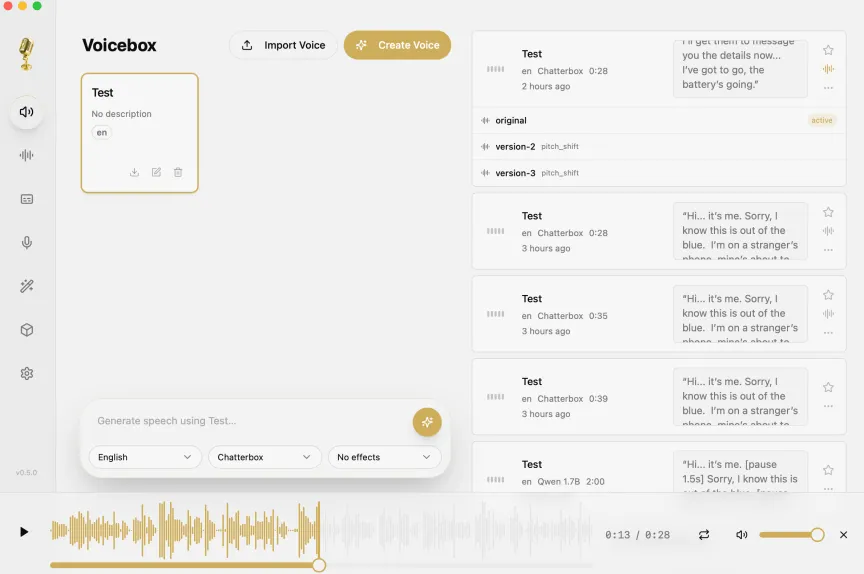Click the playback progress slider knob
The height and width of the screenshot is (574, 864).
tap(319, 565)
